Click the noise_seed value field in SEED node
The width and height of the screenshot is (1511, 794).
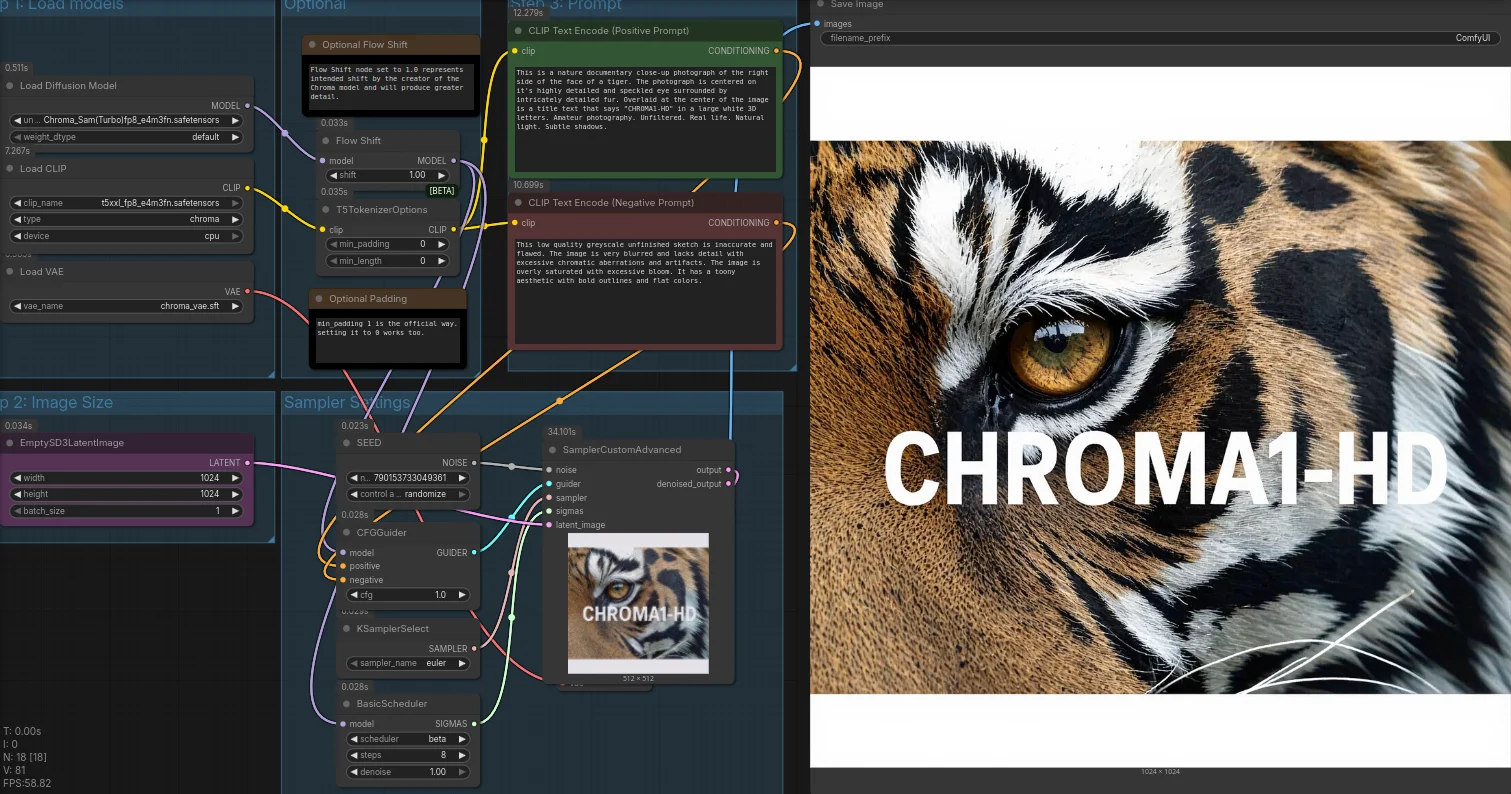407,478
